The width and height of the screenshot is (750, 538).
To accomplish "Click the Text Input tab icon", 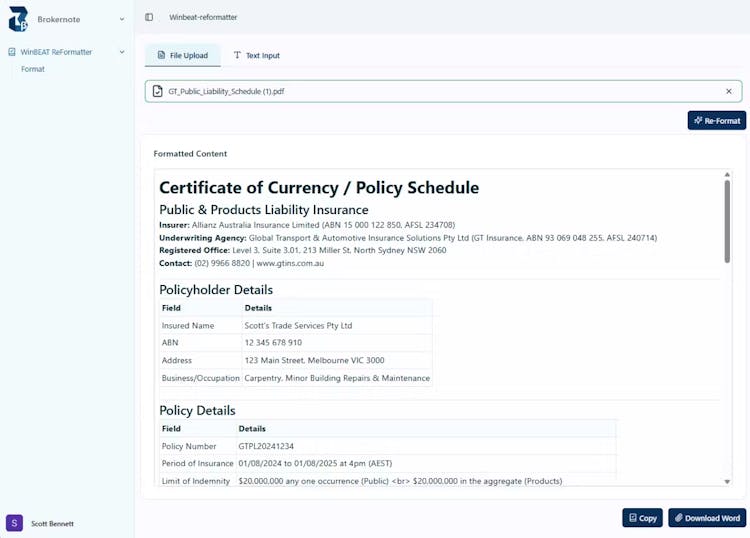I will [237, 55].
